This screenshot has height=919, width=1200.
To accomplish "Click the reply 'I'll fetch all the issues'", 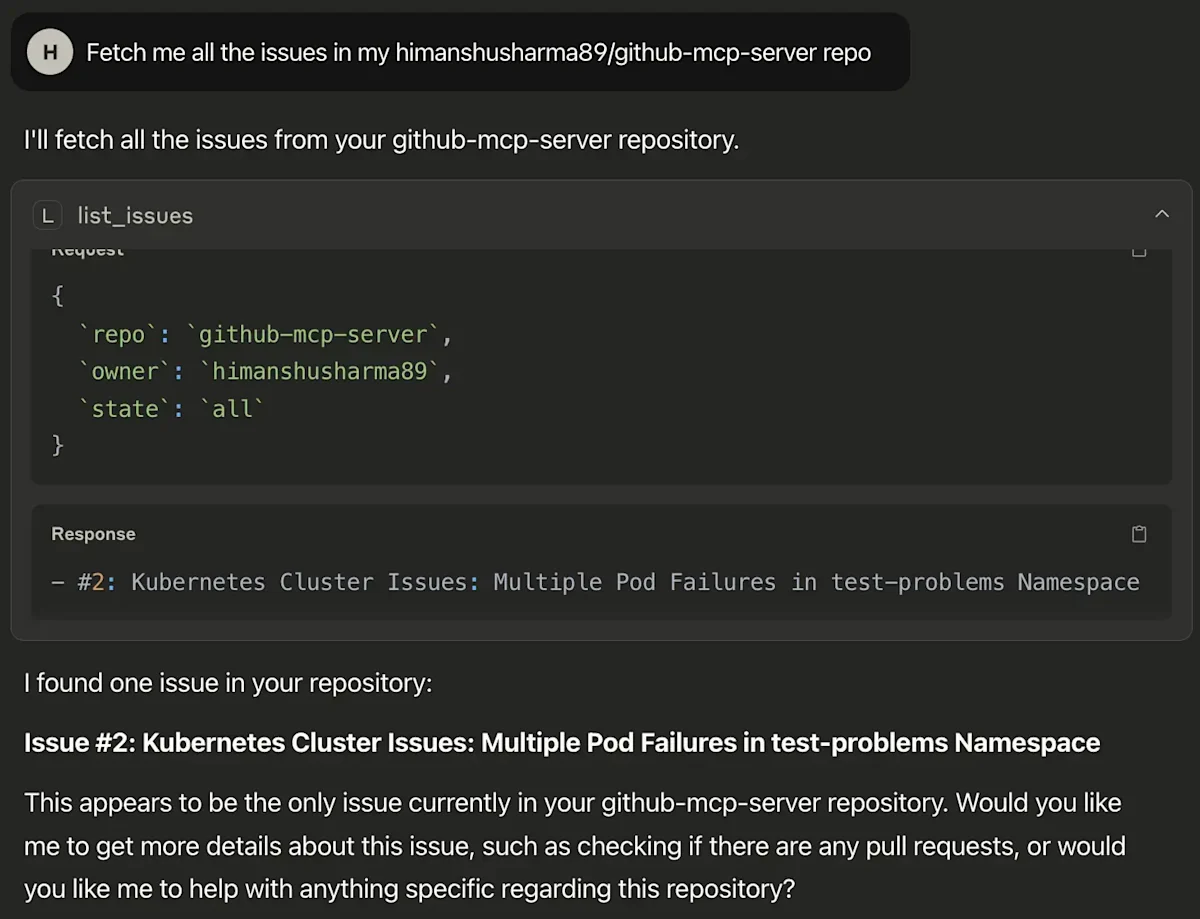I will click(381, 140).
